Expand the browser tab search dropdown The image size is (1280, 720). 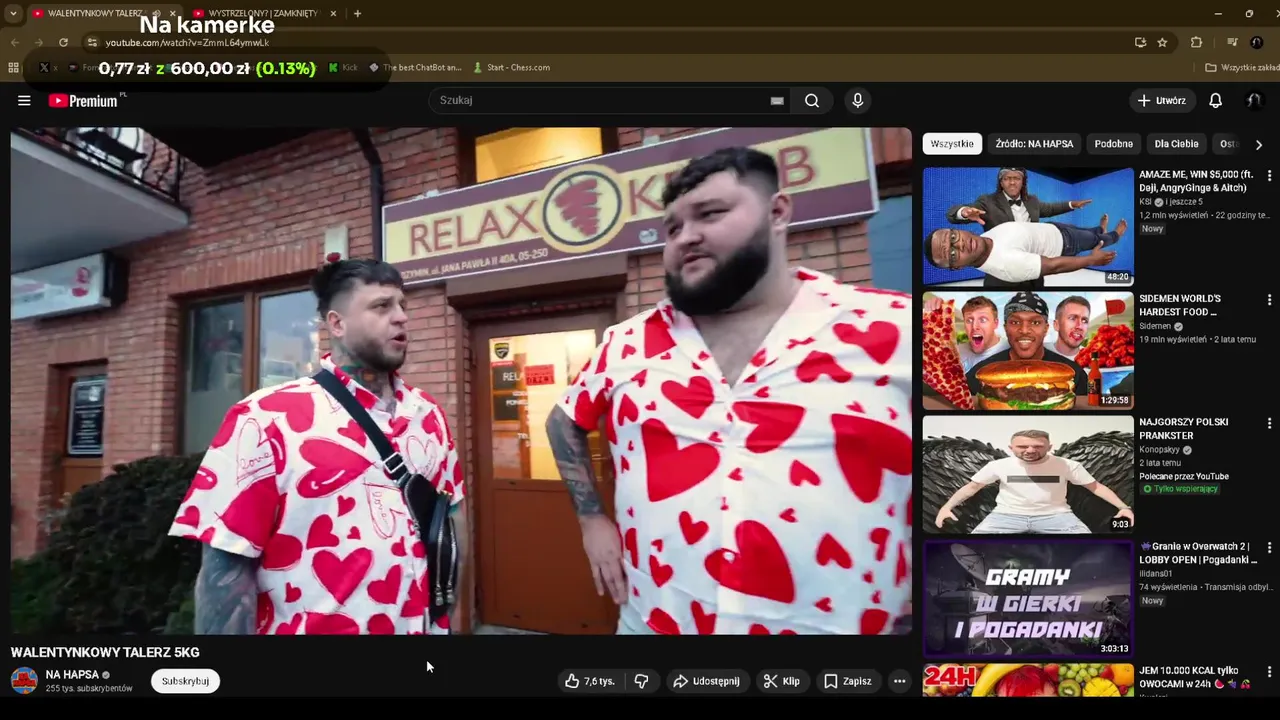coord(13,13)
